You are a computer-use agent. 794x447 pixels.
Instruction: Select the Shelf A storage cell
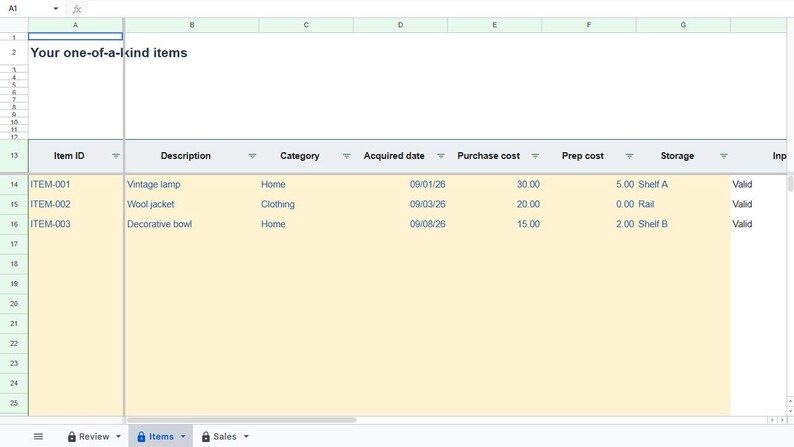tap(683, 184)
